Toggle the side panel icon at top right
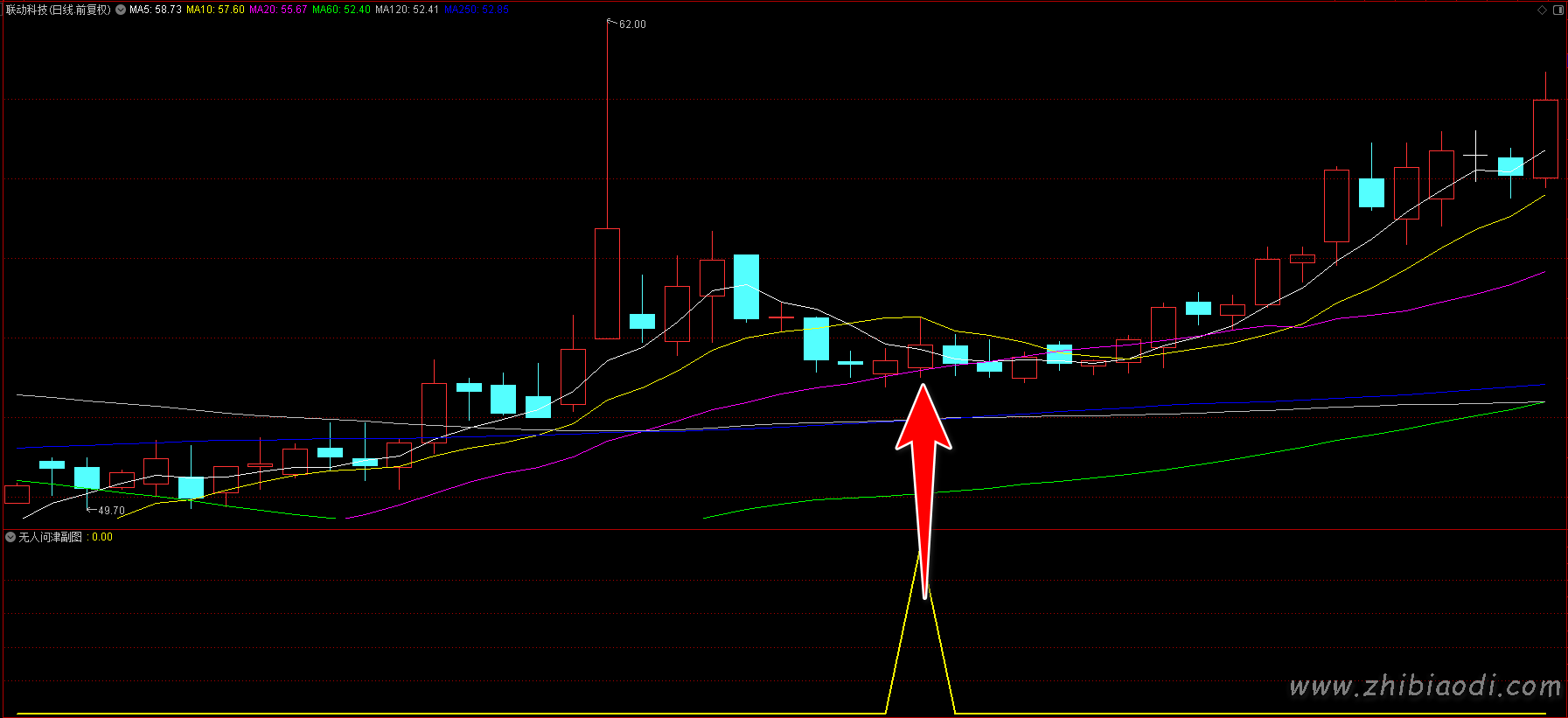1568x718 pixels. tap(1558, 10)
